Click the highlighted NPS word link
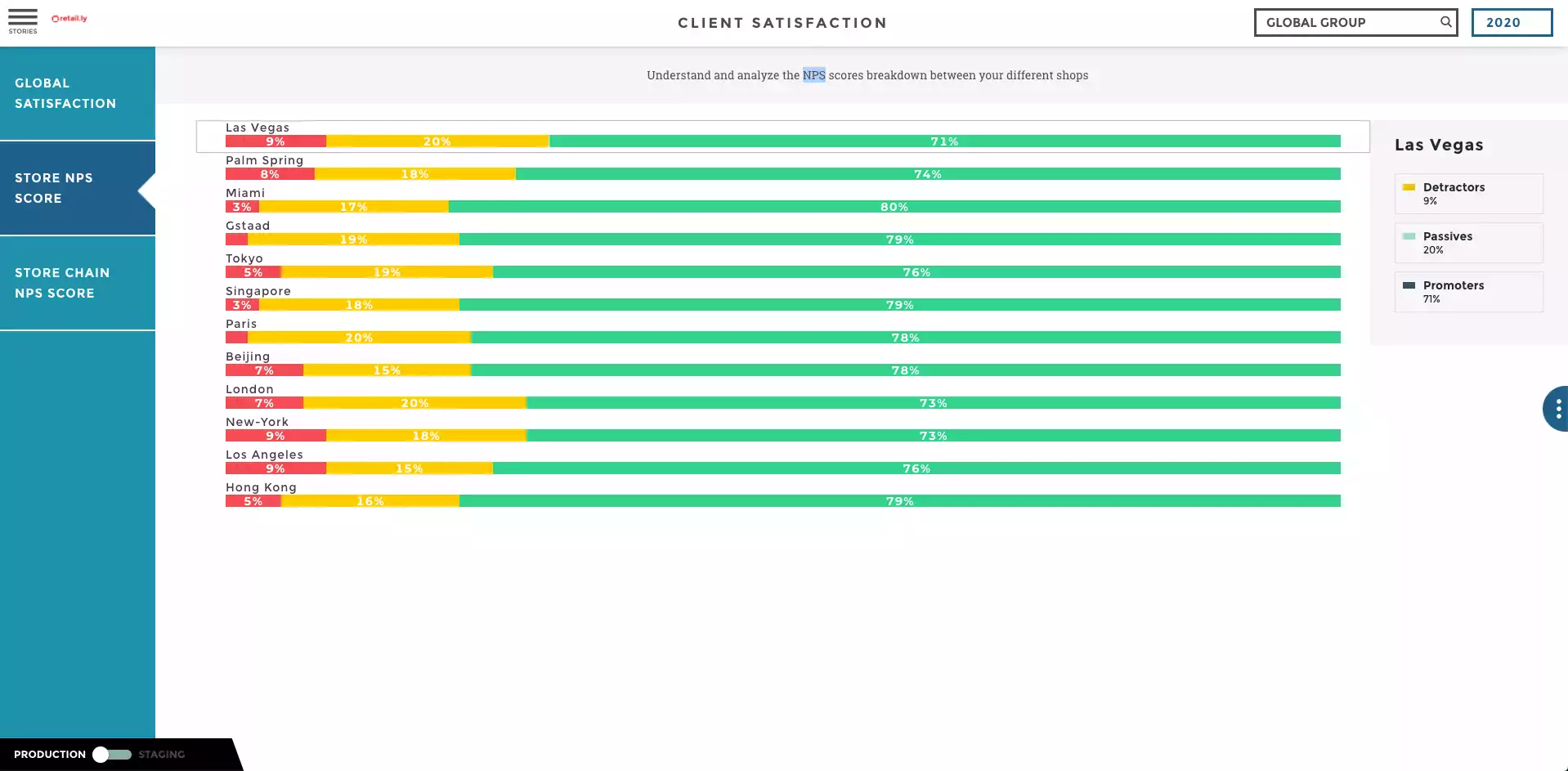The image size is (1568, 771). coord(813,75)
